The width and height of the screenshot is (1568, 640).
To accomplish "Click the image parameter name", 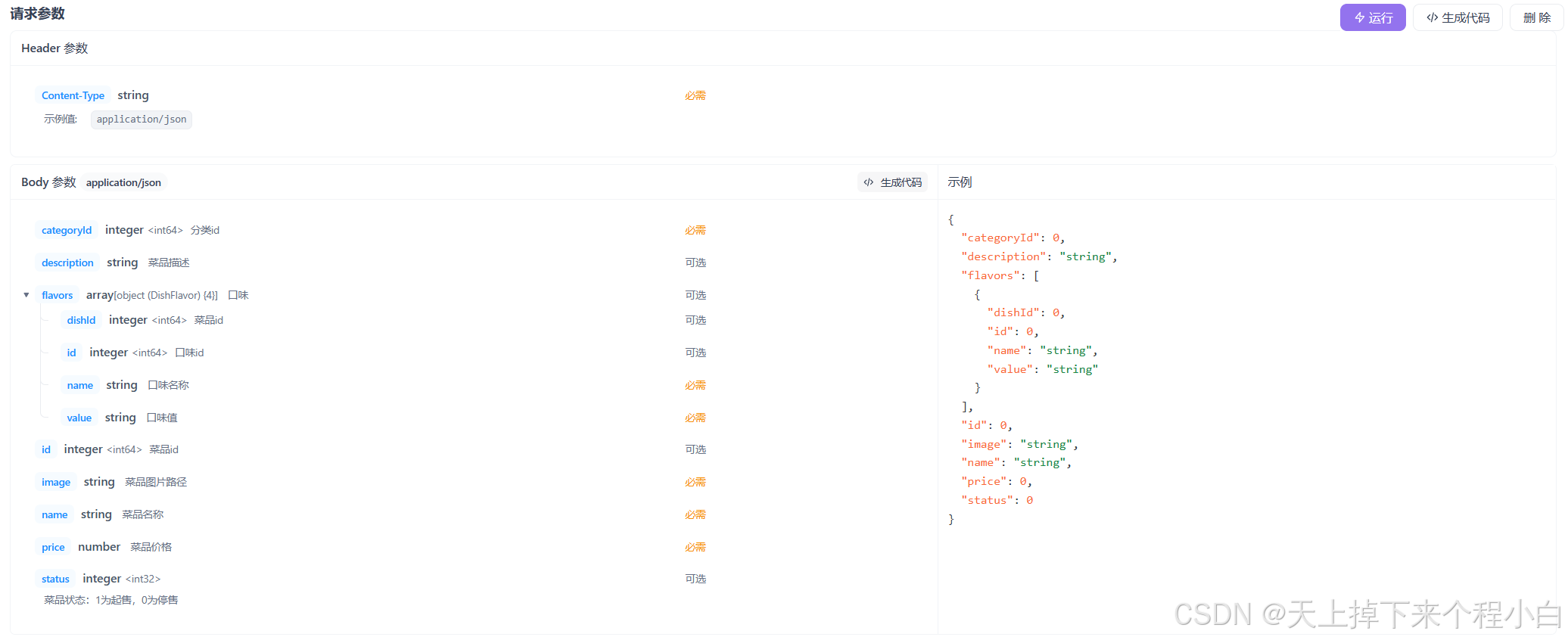I will 56,482.
